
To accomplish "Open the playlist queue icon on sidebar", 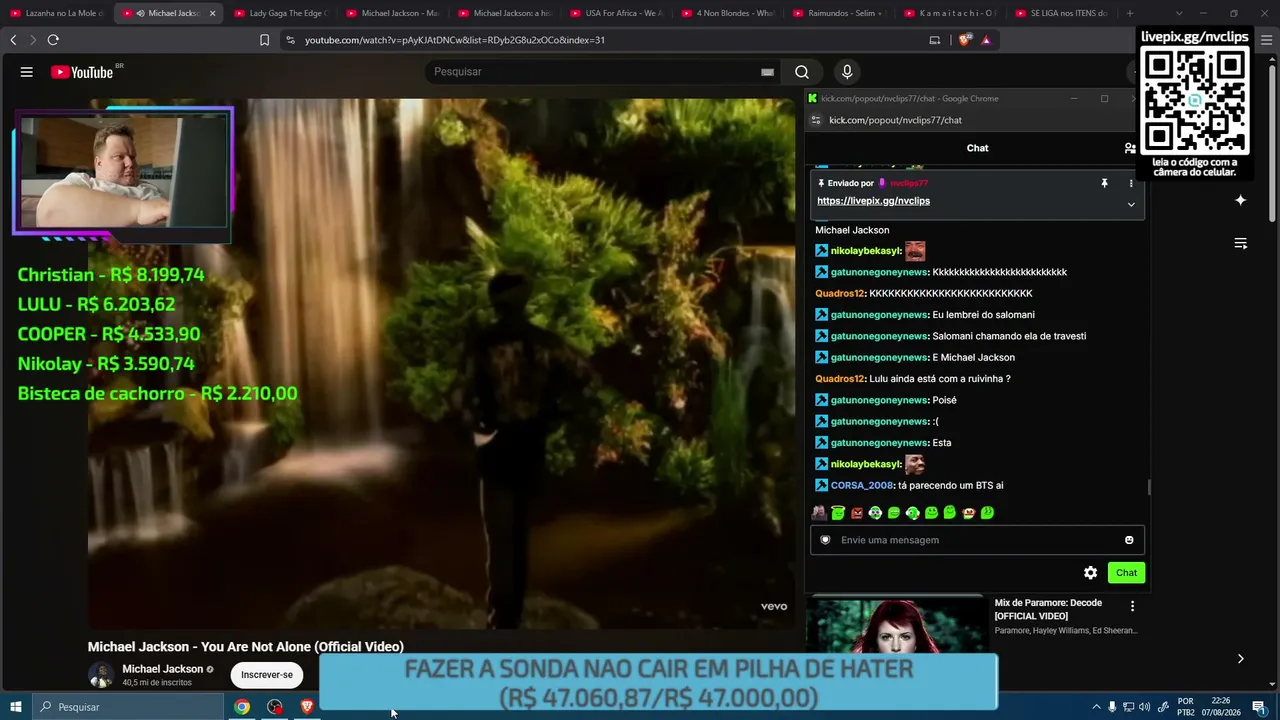I will click(x=1240, y=243).
